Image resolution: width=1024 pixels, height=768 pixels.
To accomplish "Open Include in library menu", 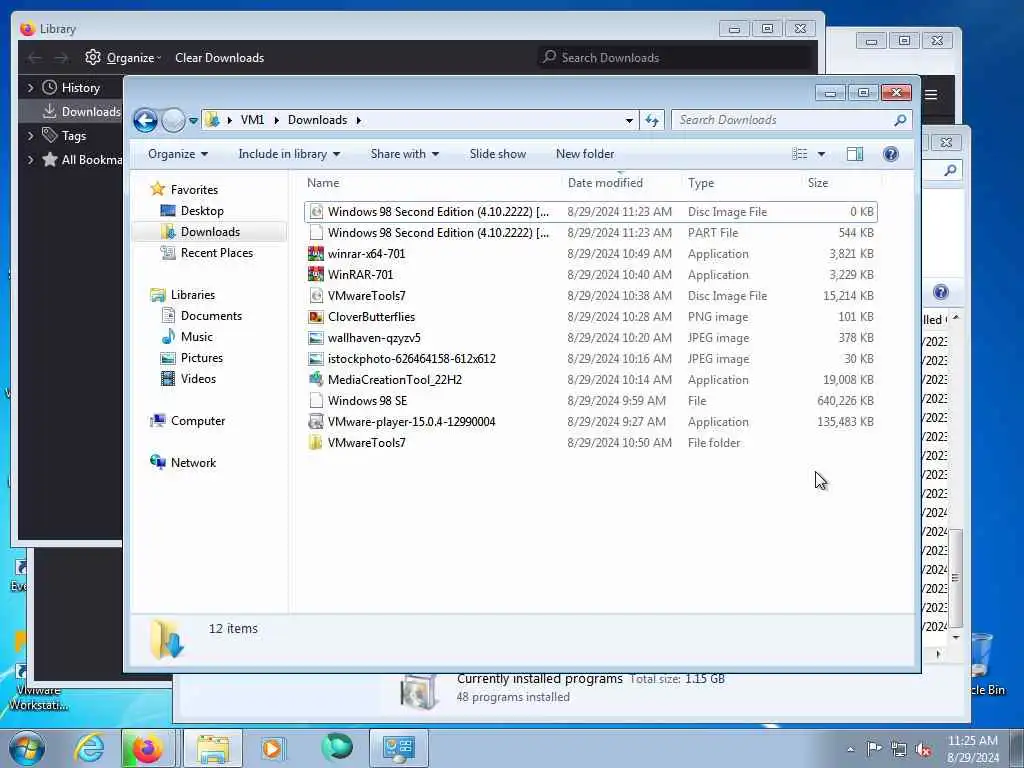I will click(289, 154).
